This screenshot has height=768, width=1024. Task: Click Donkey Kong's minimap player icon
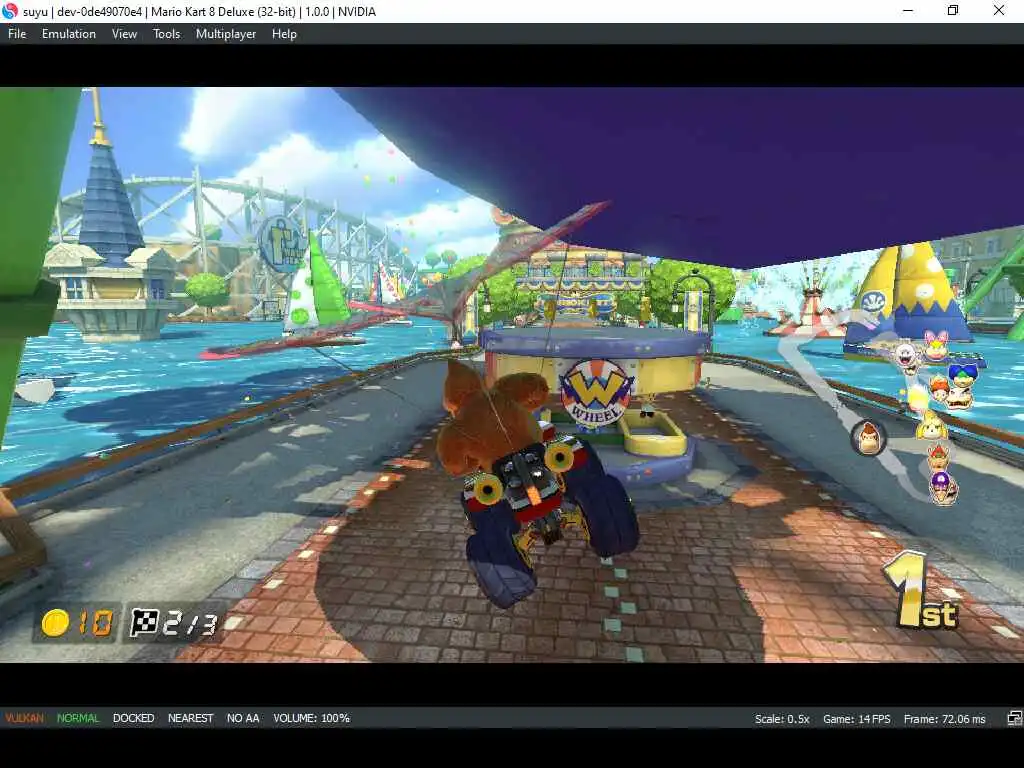click(x=869, y=438)
